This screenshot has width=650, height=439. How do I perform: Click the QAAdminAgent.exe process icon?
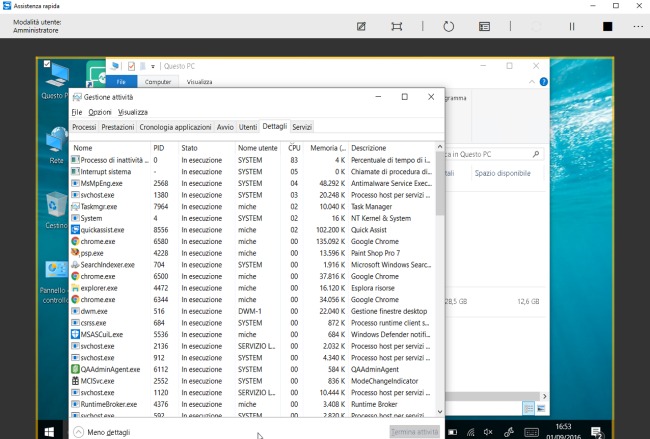75,369
